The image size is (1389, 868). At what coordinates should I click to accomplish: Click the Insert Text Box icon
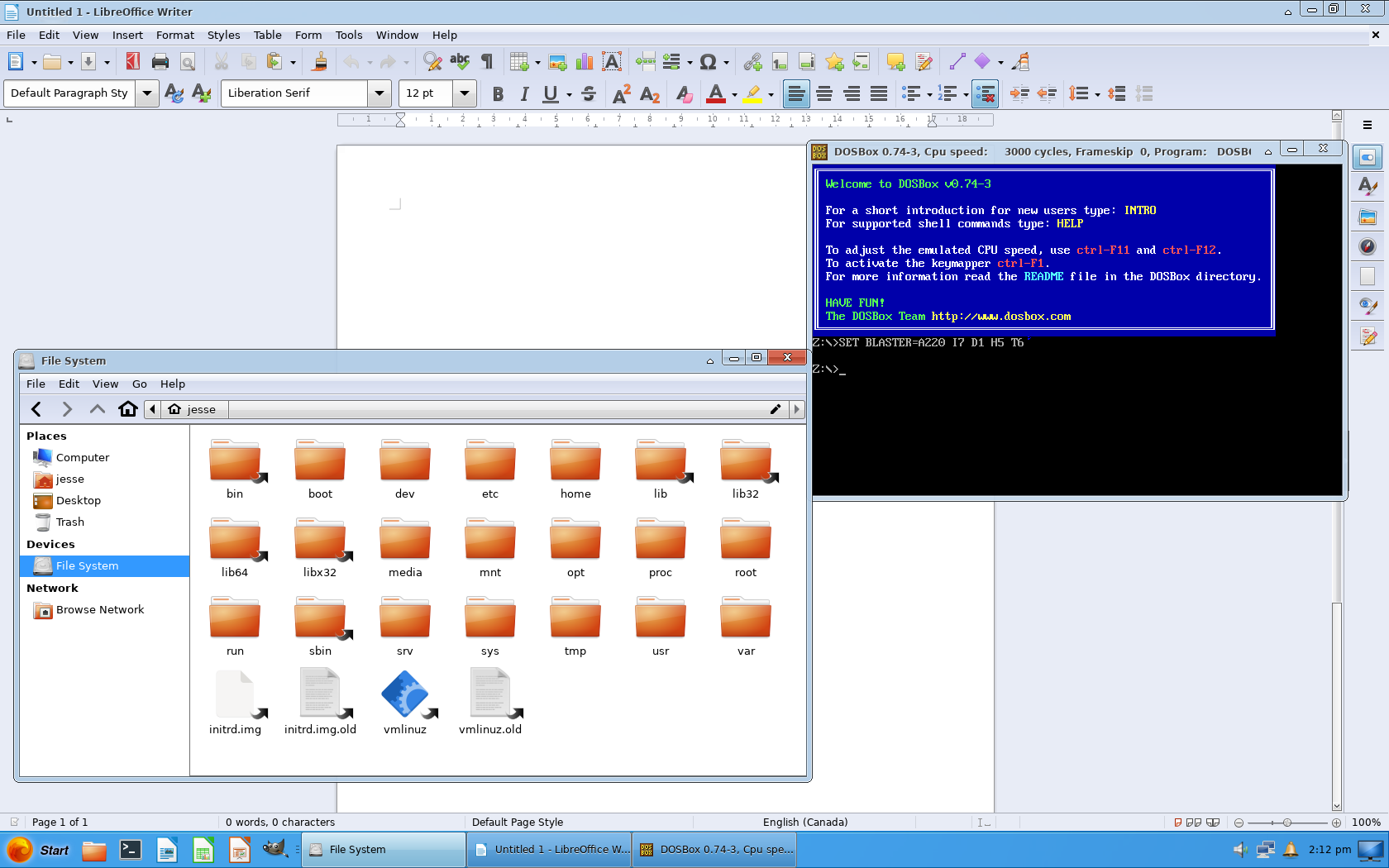(612, 62)
